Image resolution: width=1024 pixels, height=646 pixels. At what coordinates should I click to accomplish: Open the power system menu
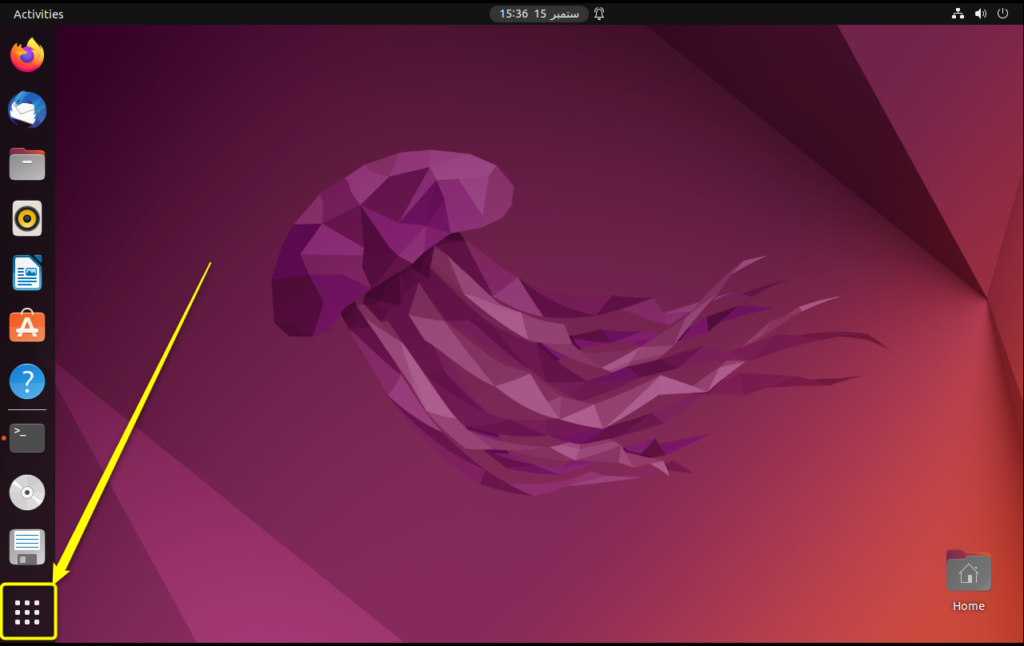pyautogui.click(x=1002, y=13)
